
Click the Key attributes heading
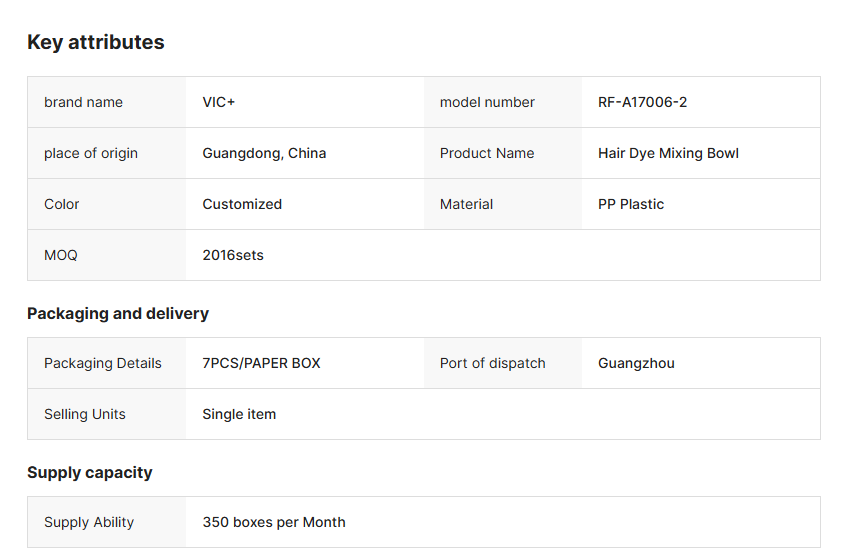click(96, 42)
